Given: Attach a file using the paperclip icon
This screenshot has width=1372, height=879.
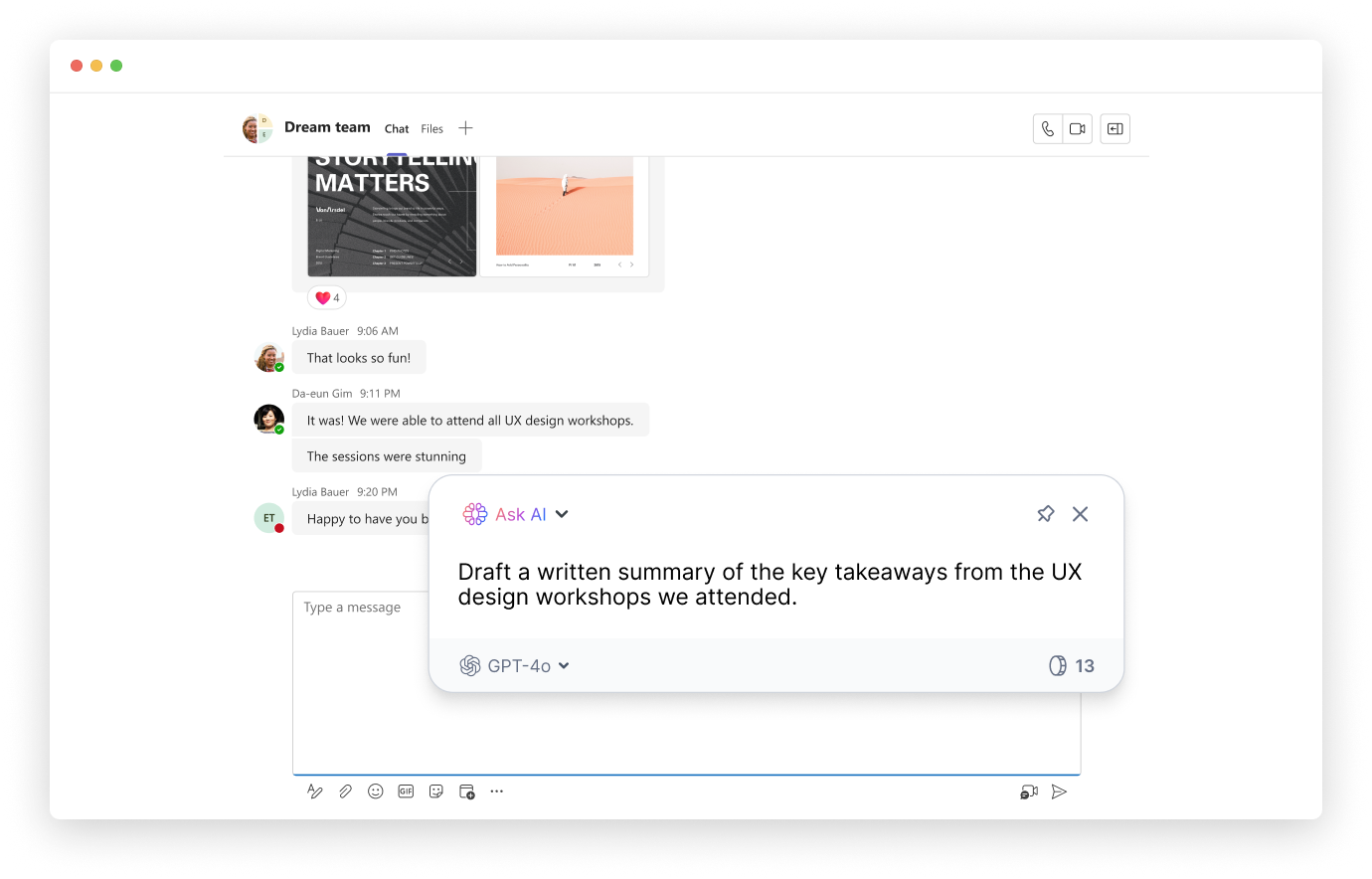Looking at the screenshot, I should pyautogui.click(x=345, y=791).
